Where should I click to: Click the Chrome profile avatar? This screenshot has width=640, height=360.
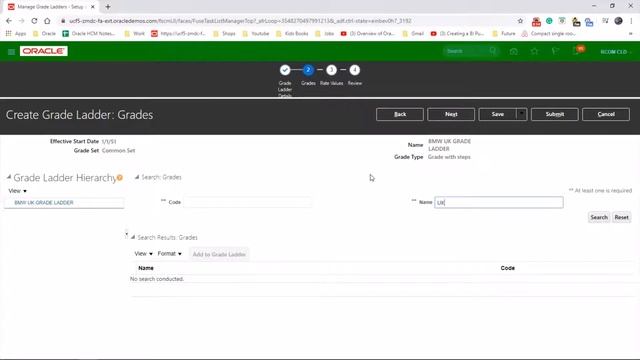618,21
